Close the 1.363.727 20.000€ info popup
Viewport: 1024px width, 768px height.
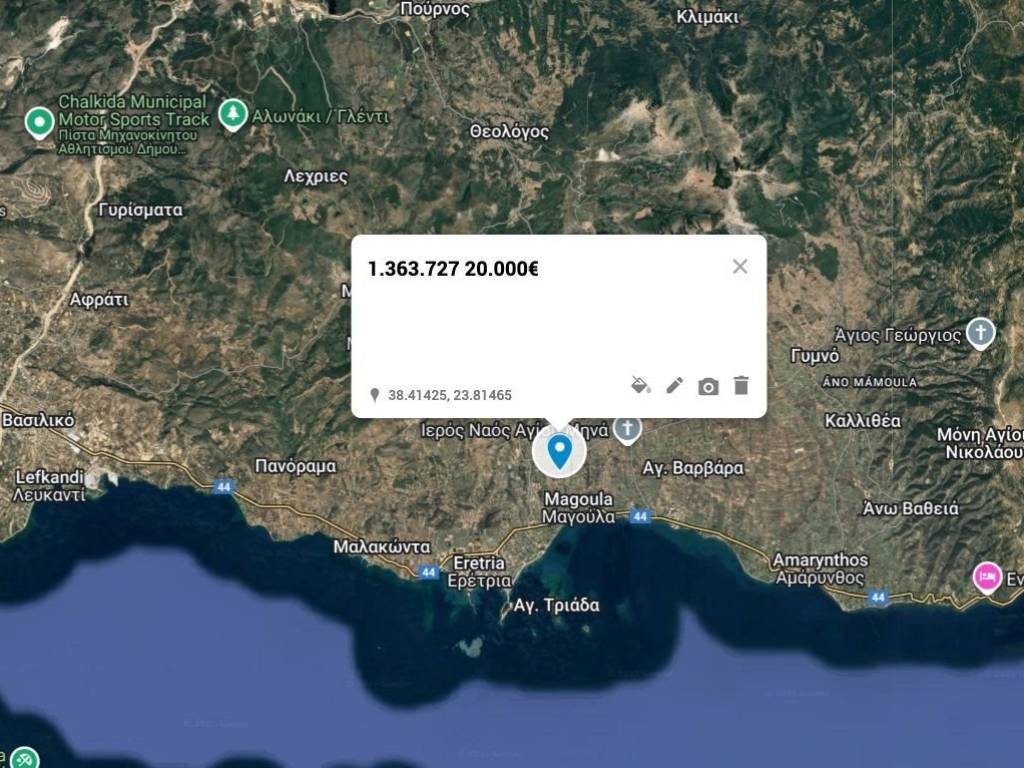pos(739,266)
